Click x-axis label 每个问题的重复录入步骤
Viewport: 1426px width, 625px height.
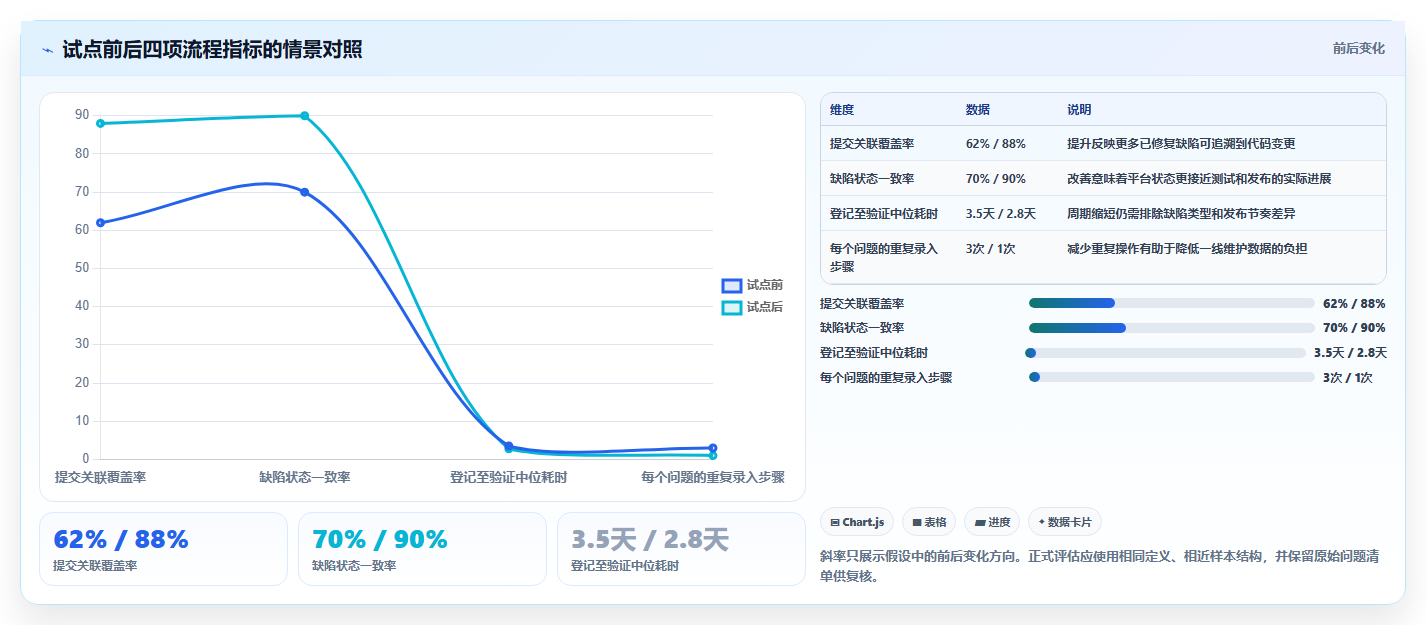pos(713,478)
